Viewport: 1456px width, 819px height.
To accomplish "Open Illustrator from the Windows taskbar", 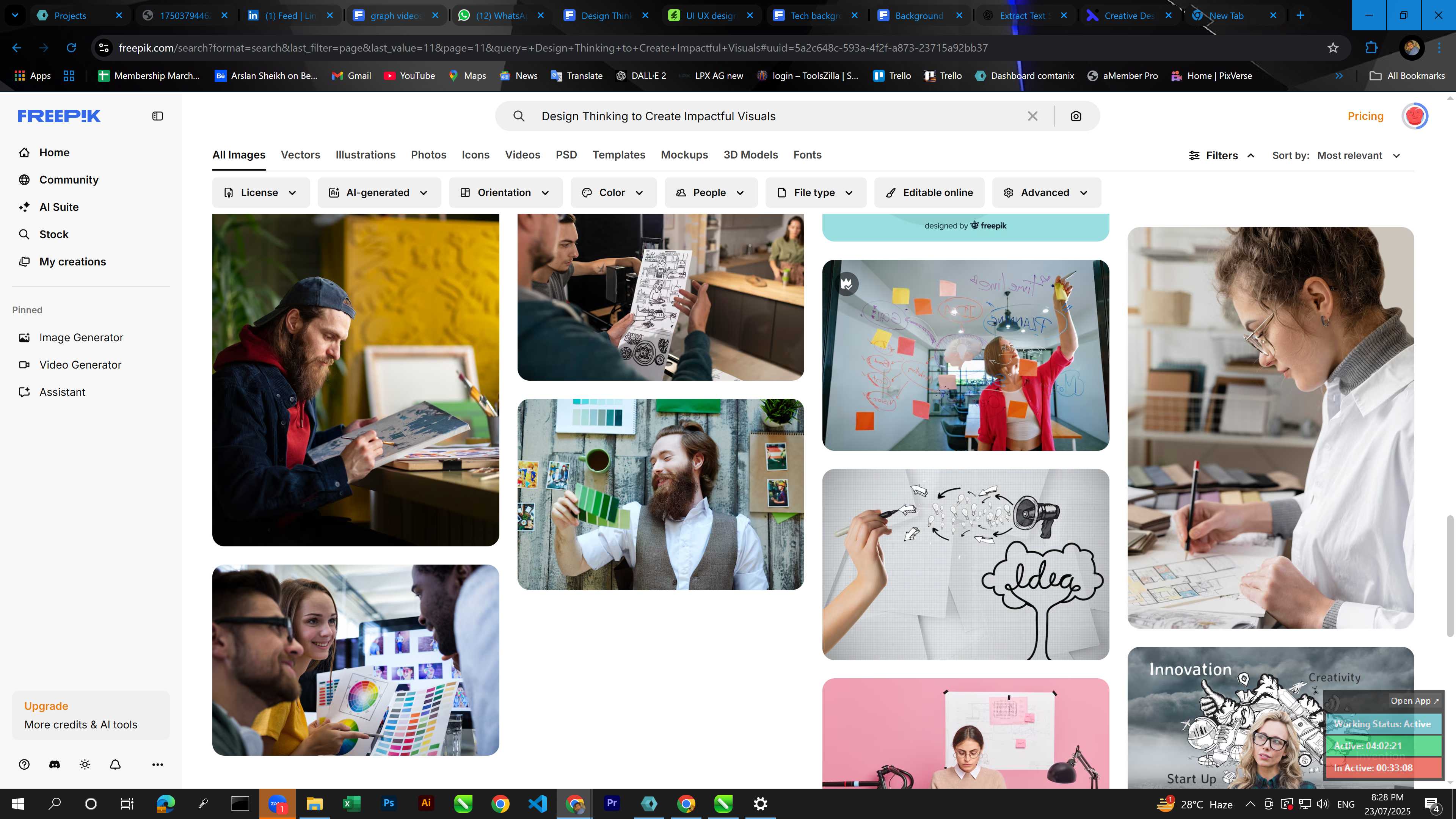I will point(425,803).
